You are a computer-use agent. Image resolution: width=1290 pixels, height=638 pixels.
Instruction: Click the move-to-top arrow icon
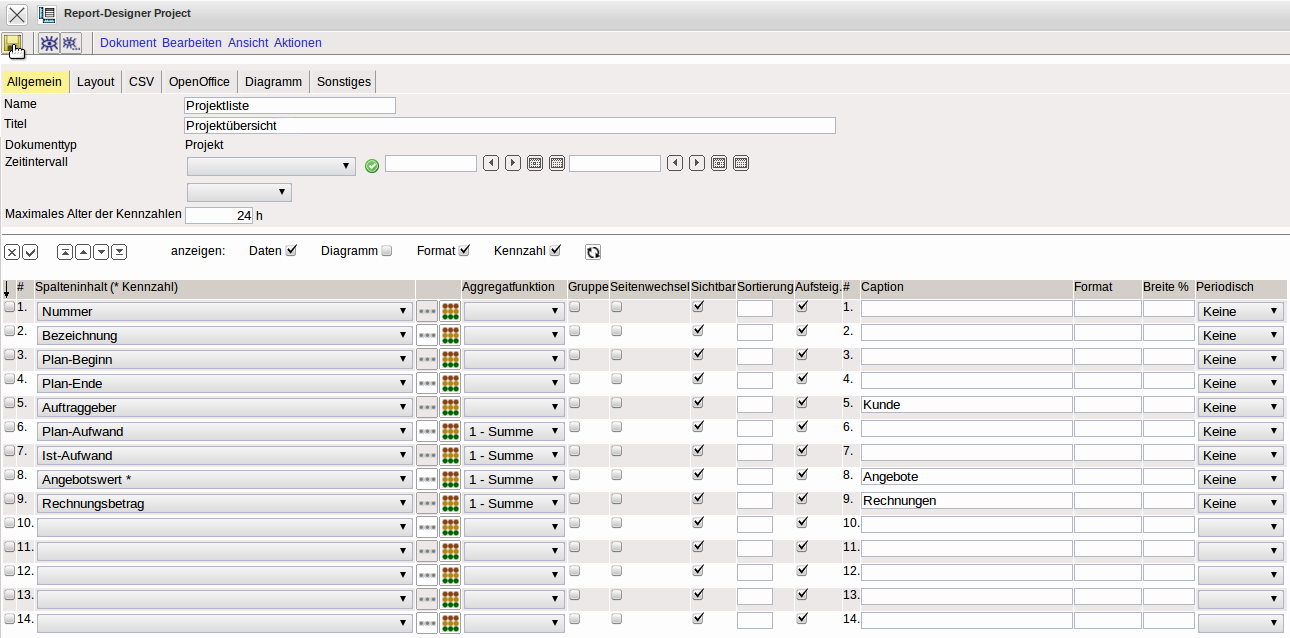65,252
